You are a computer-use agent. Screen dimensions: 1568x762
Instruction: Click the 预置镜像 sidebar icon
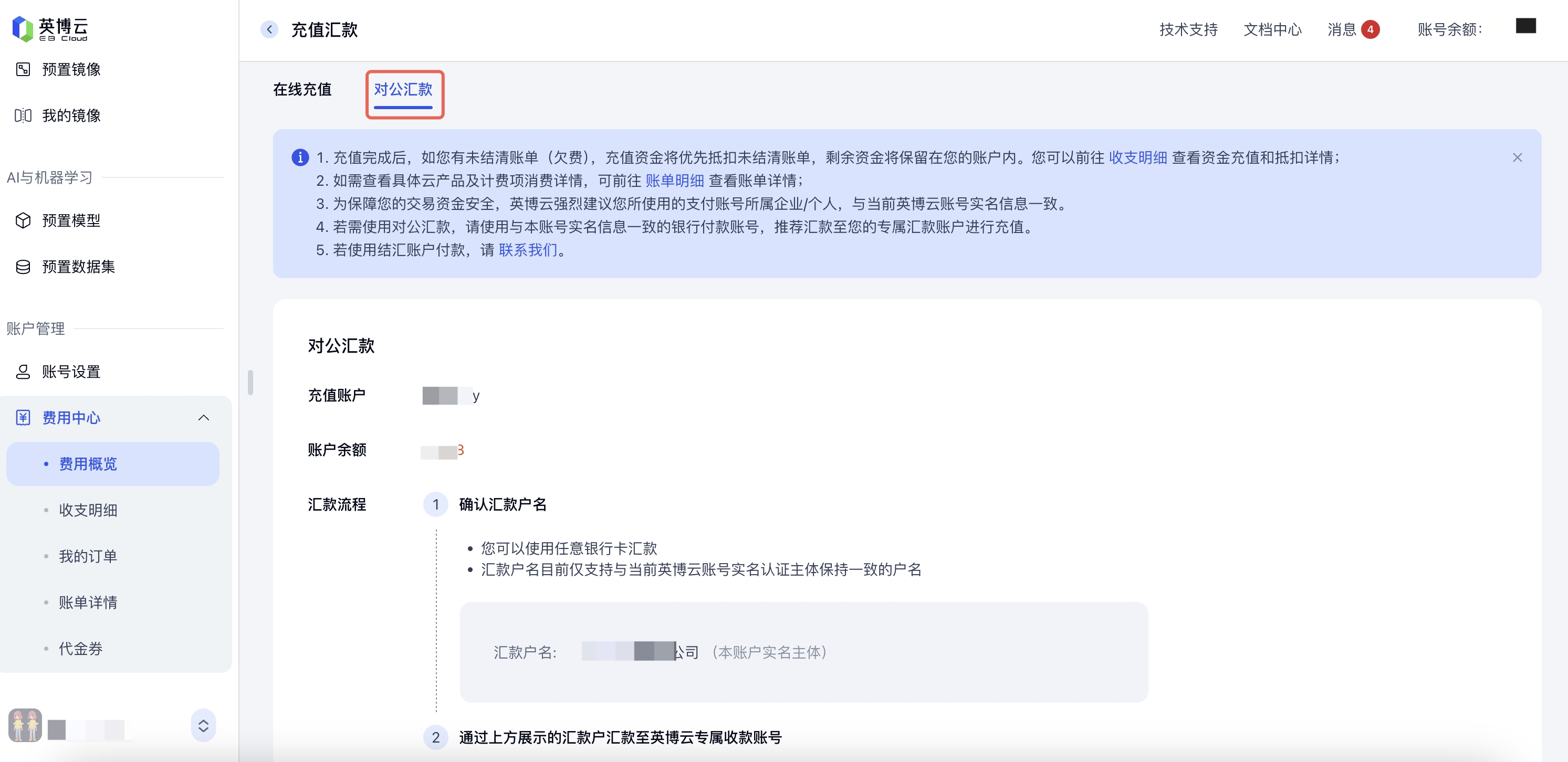click(23, 69)
